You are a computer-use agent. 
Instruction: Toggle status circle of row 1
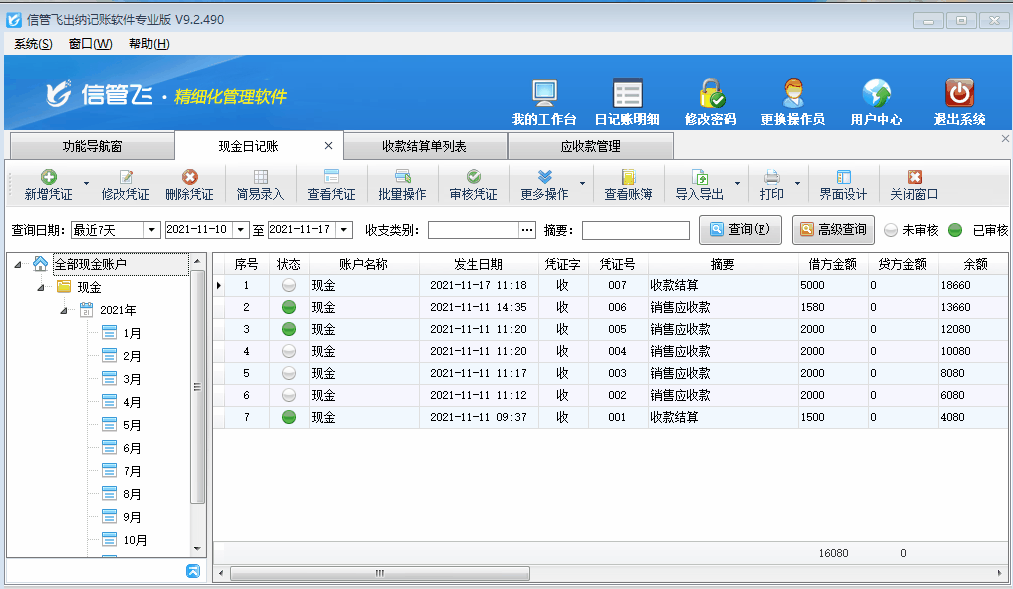[289, 285]
